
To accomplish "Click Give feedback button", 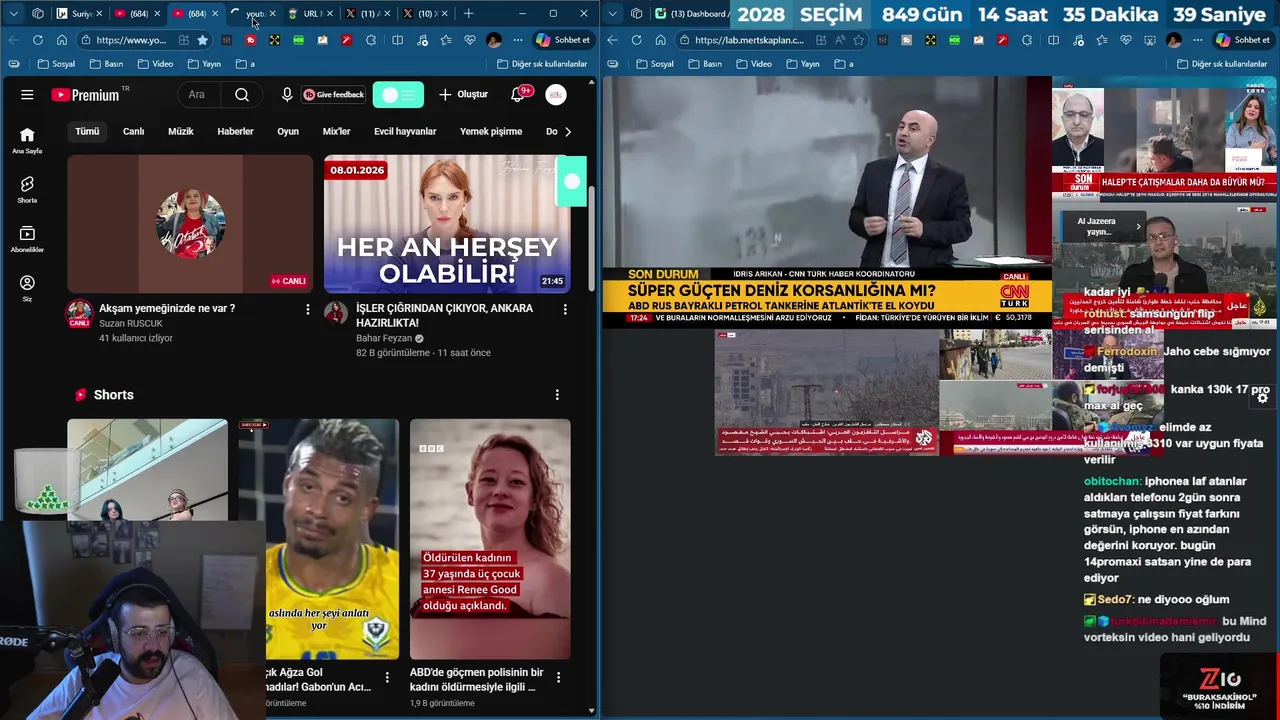I will click(x=334, y=95).
